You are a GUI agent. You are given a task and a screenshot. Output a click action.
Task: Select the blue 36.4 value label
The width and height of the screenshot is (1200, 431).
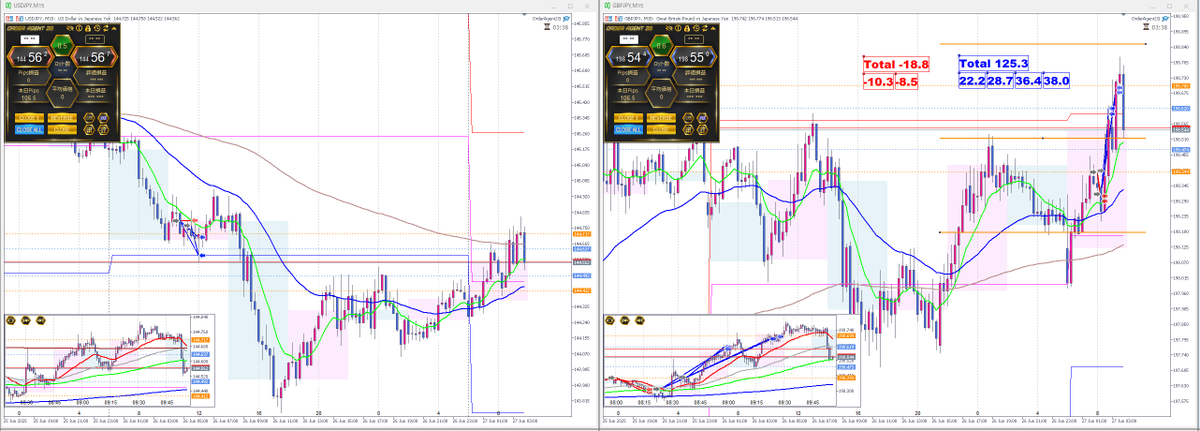click(1030, 81)
